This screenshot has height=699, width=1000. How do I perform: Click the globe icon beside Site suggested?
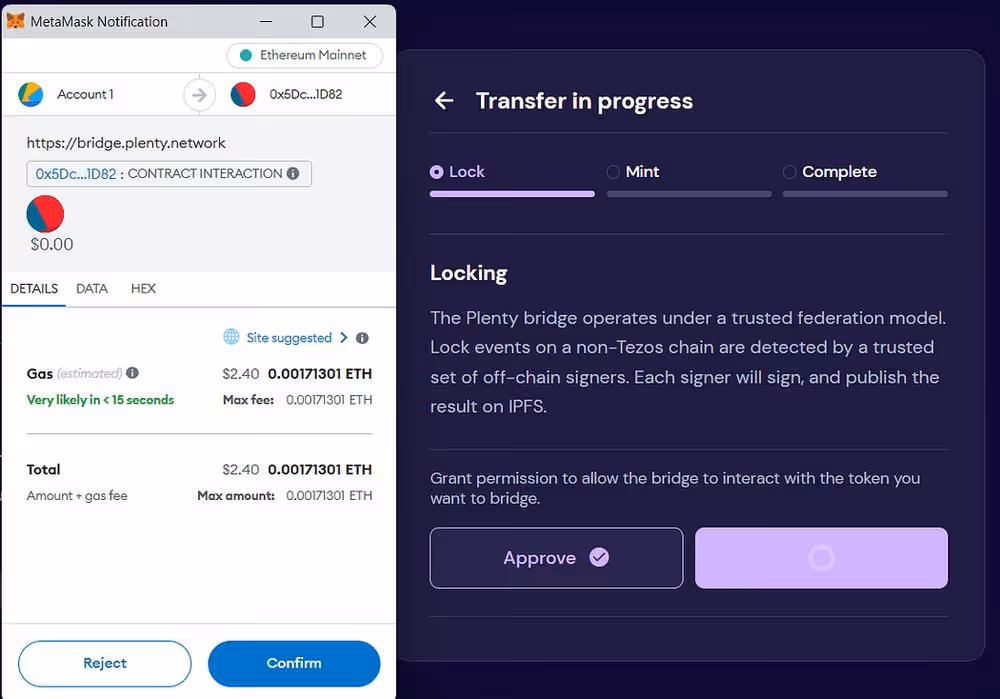click(230, 337)
